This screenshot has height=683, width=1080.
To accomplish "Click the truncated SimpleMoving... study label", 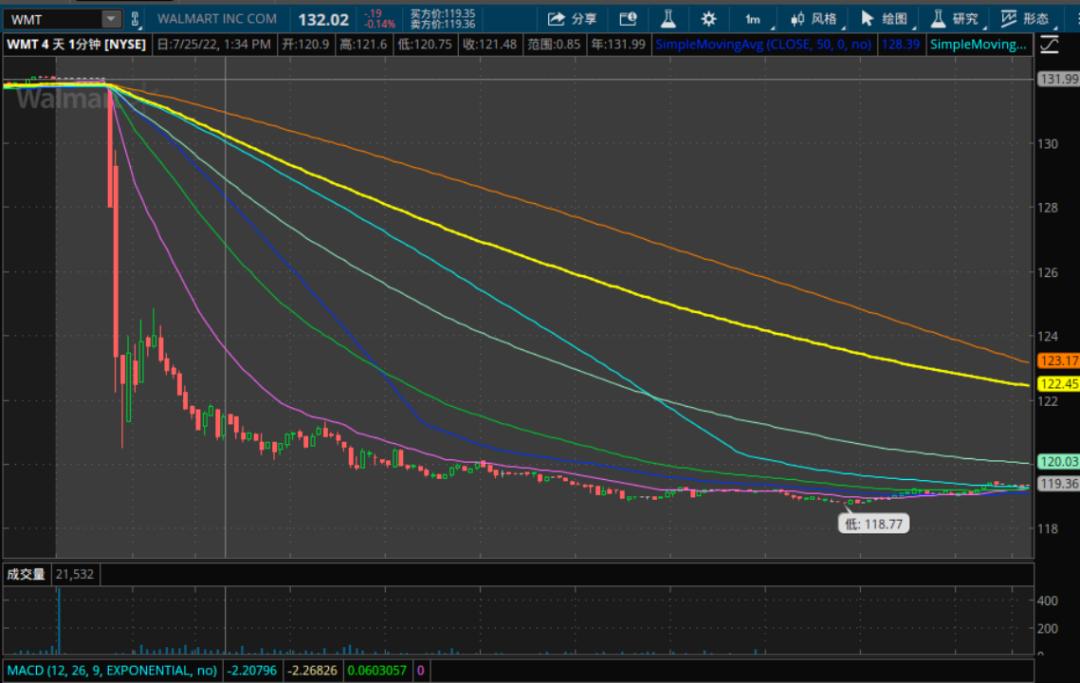I will pyautogui.click(x=978, y=44).
